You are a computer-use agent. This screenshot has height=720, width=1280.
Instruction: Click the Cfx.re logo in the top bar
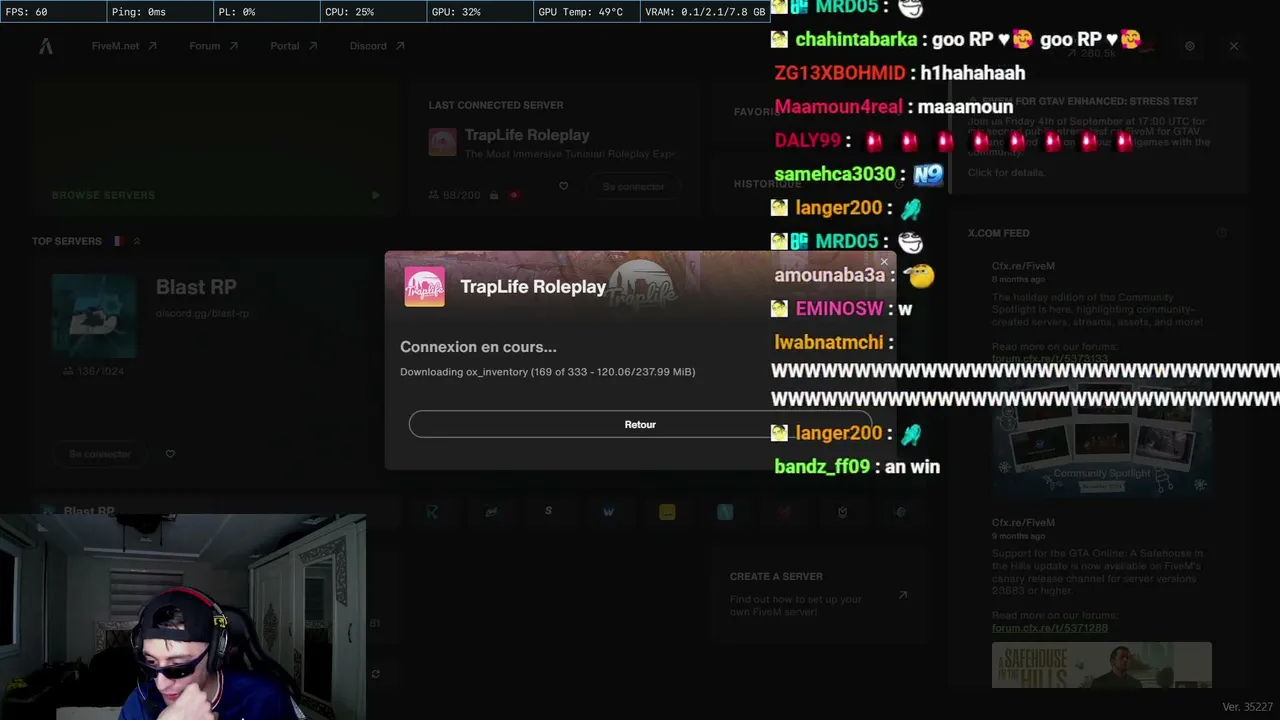[x=46, y=46]
